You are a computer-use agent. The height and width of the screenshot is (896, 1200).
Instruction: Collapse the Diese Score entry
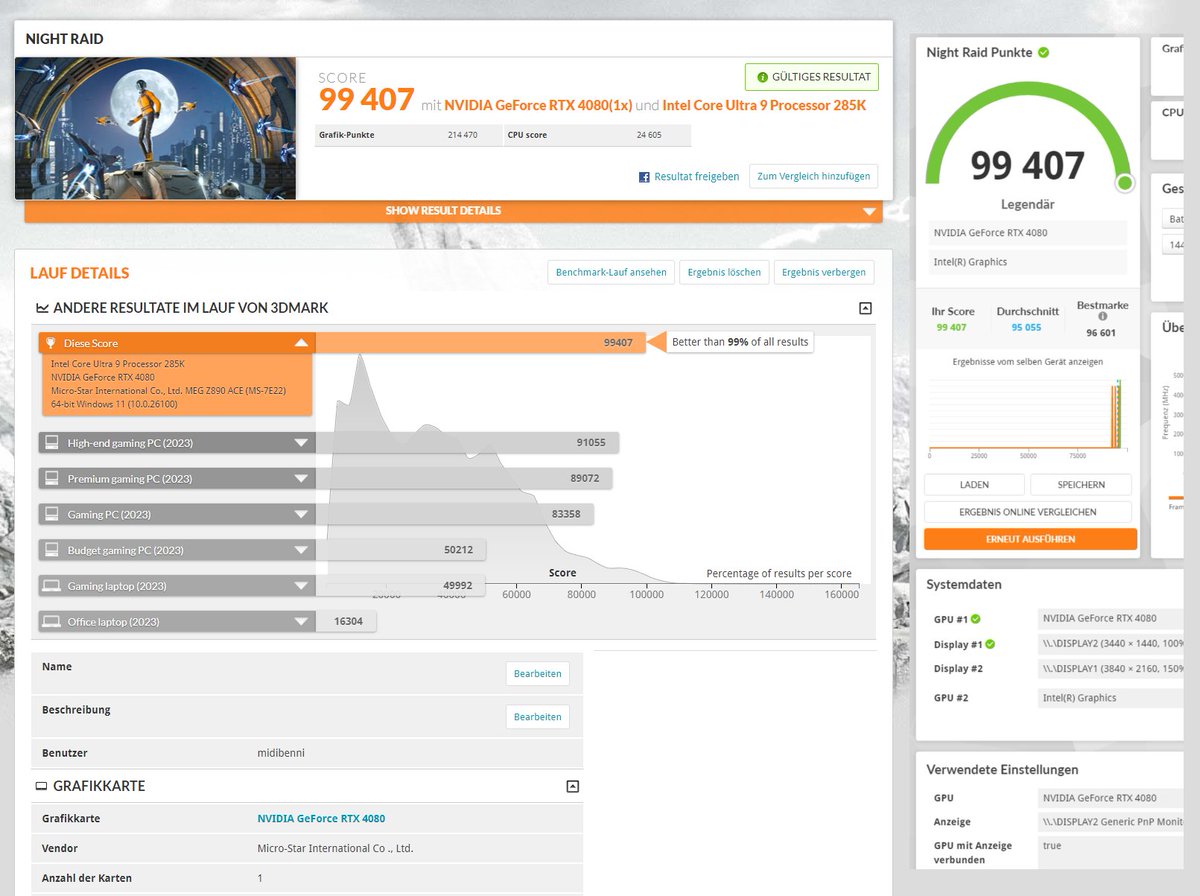click(301, 343)
